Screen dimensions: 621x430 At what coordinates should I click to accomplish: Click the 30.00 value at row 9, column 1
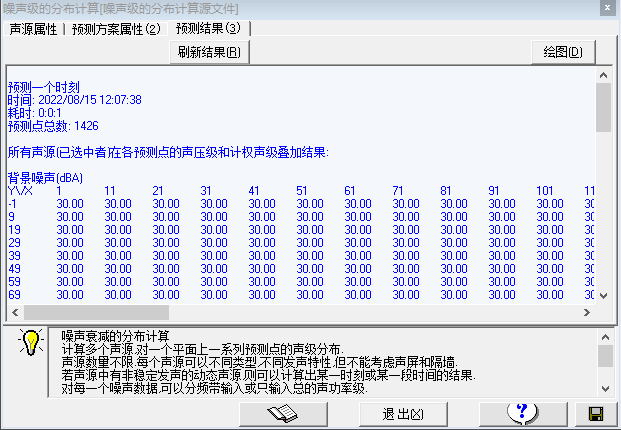click(70, 217)
